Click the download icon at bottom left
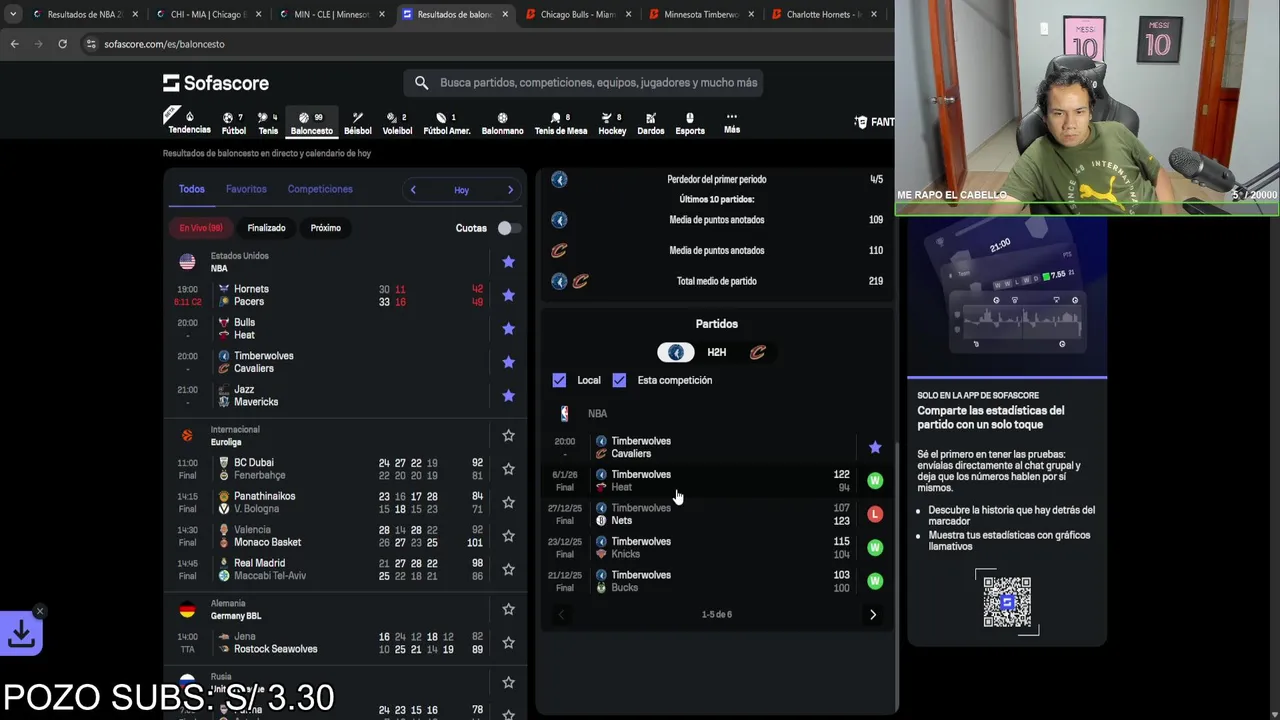This screenshot has height=720, width=1280. point(21,634)
